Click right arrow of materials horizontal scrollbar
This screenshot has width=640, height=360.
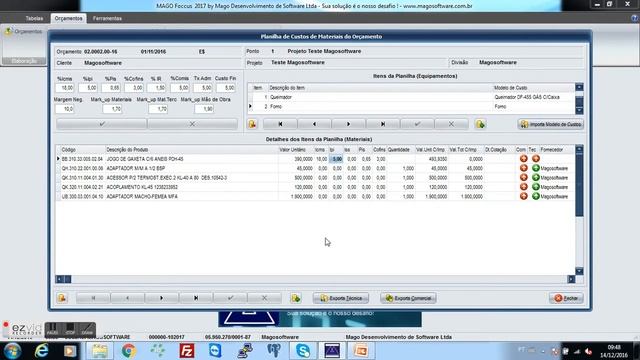[571, 279]
